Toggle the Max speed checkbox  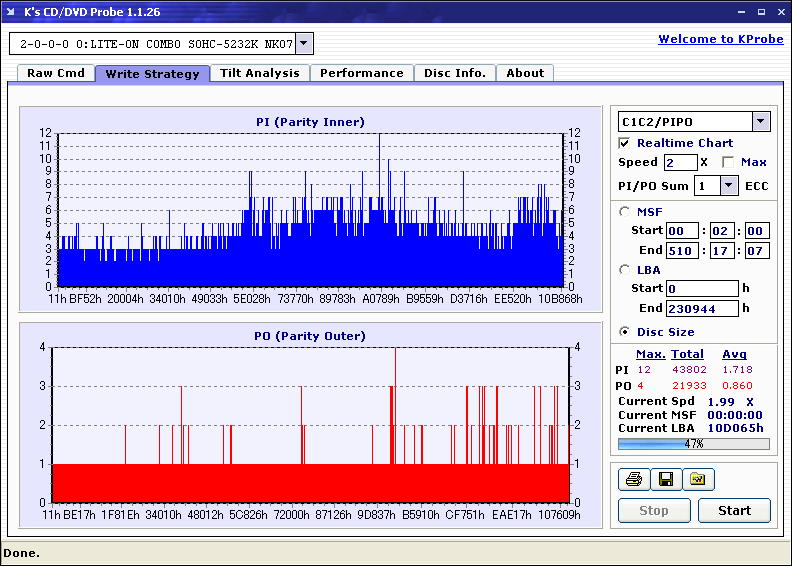click(728, 162)
